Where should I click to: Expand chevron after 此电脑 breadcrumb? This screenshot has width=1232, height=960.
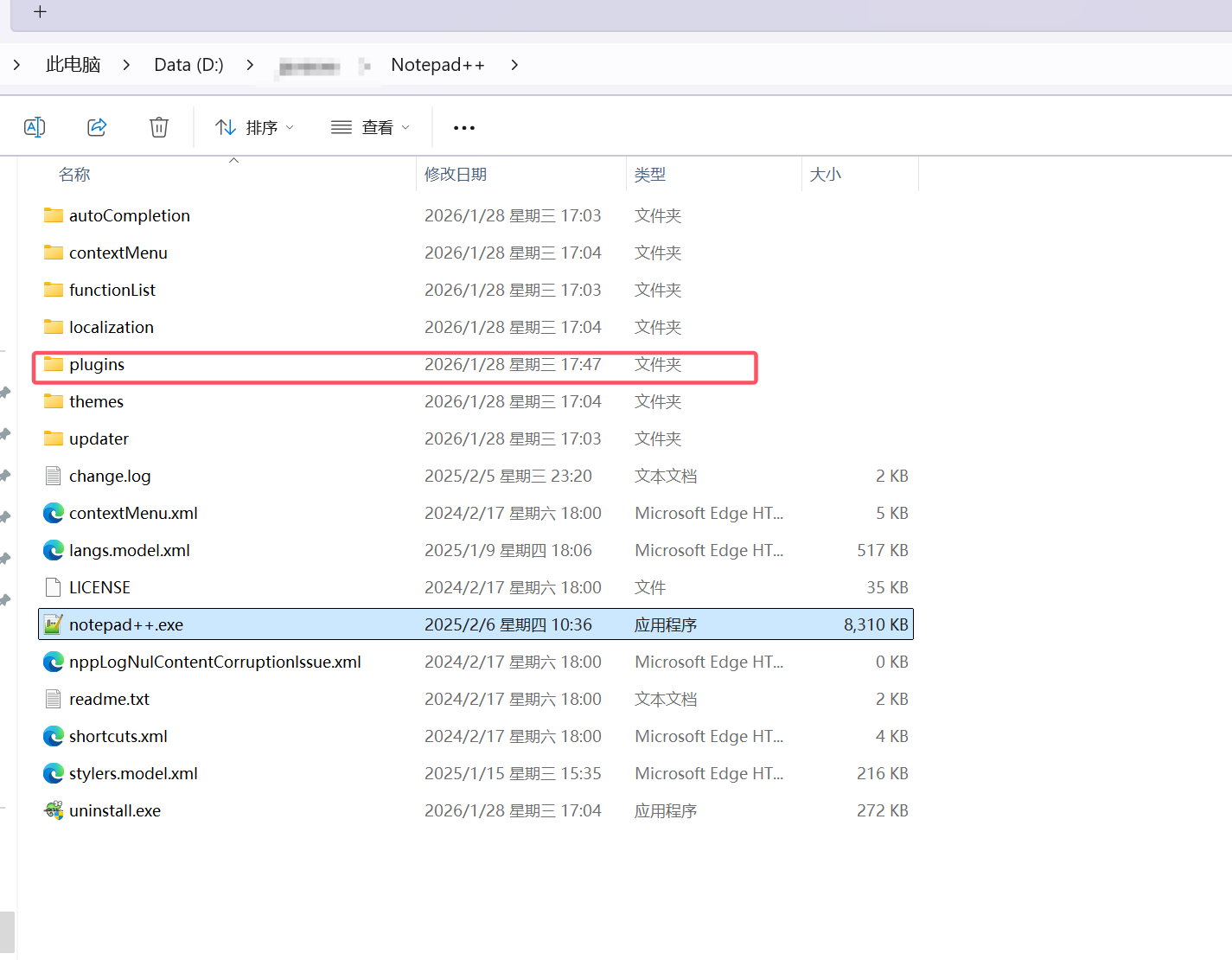click(126, 65)
